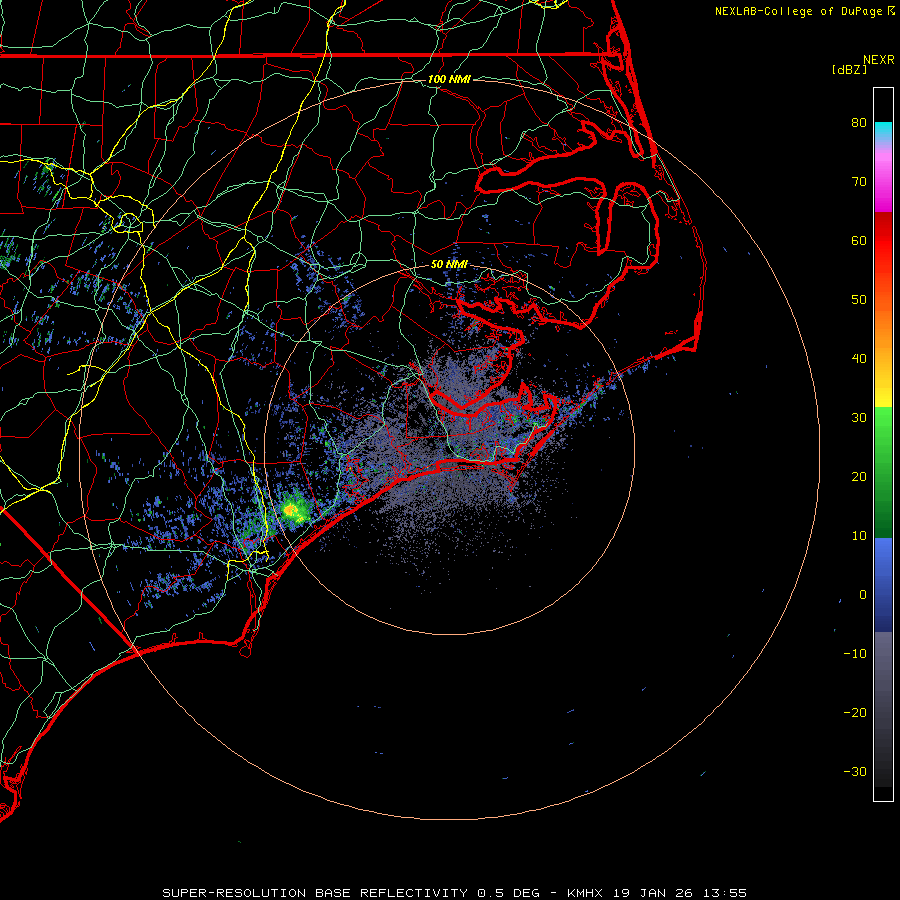Click the -10 dBZ value on the color scale
This screenshot has height=900, width=900.
coord(855,654)
